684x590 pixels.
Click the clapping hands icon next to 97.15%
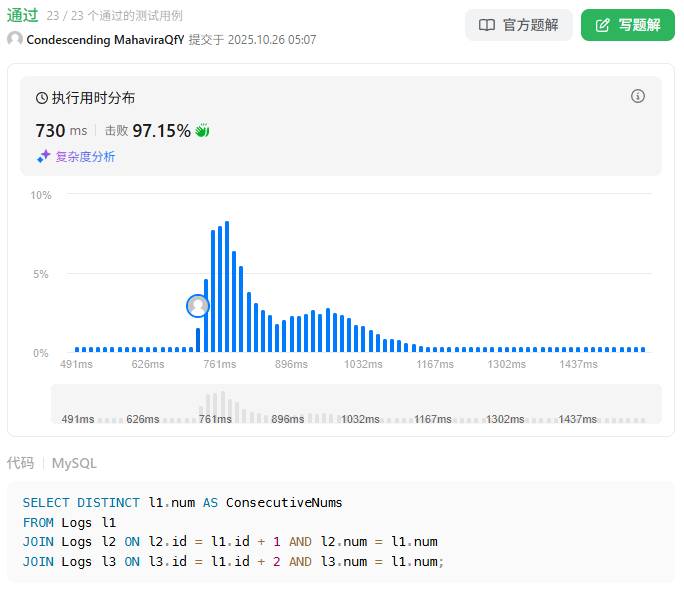[x=202, y=131]
